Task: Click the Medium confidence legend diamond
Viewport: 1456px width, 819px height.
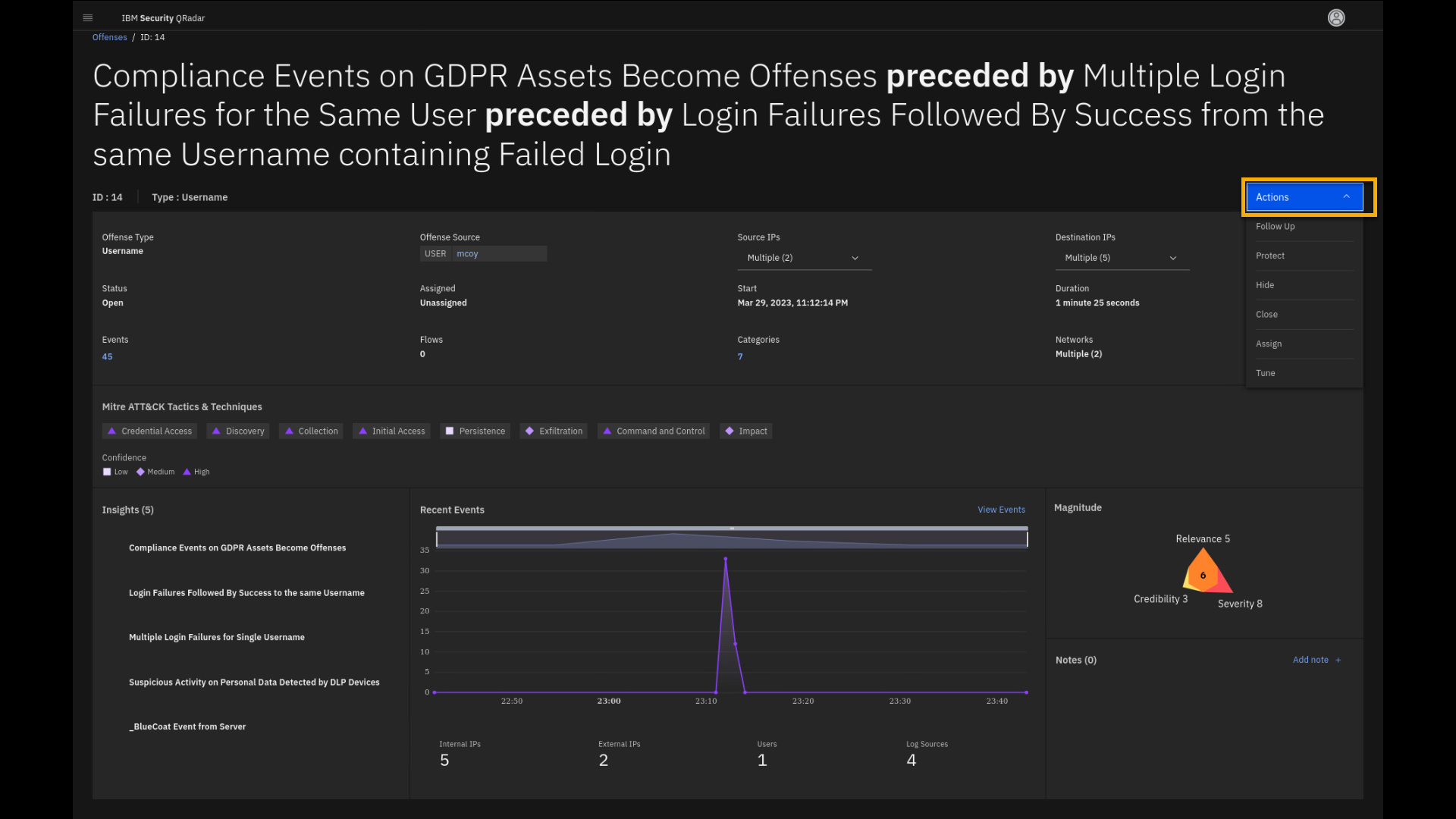Action: [140, 472]
